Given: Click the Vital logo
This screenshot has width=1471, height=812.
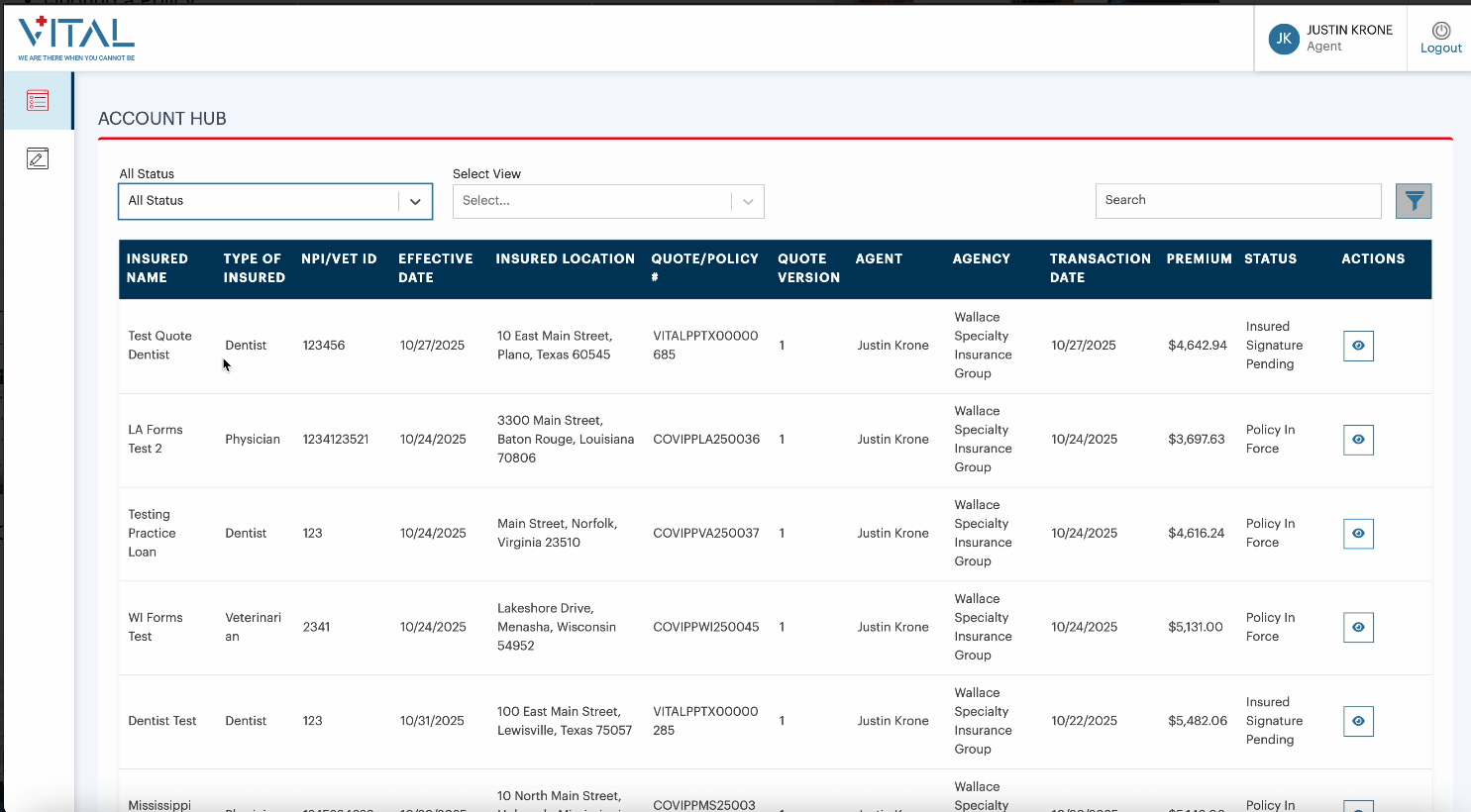Looking at the screenshot, I should click(76, 38).
